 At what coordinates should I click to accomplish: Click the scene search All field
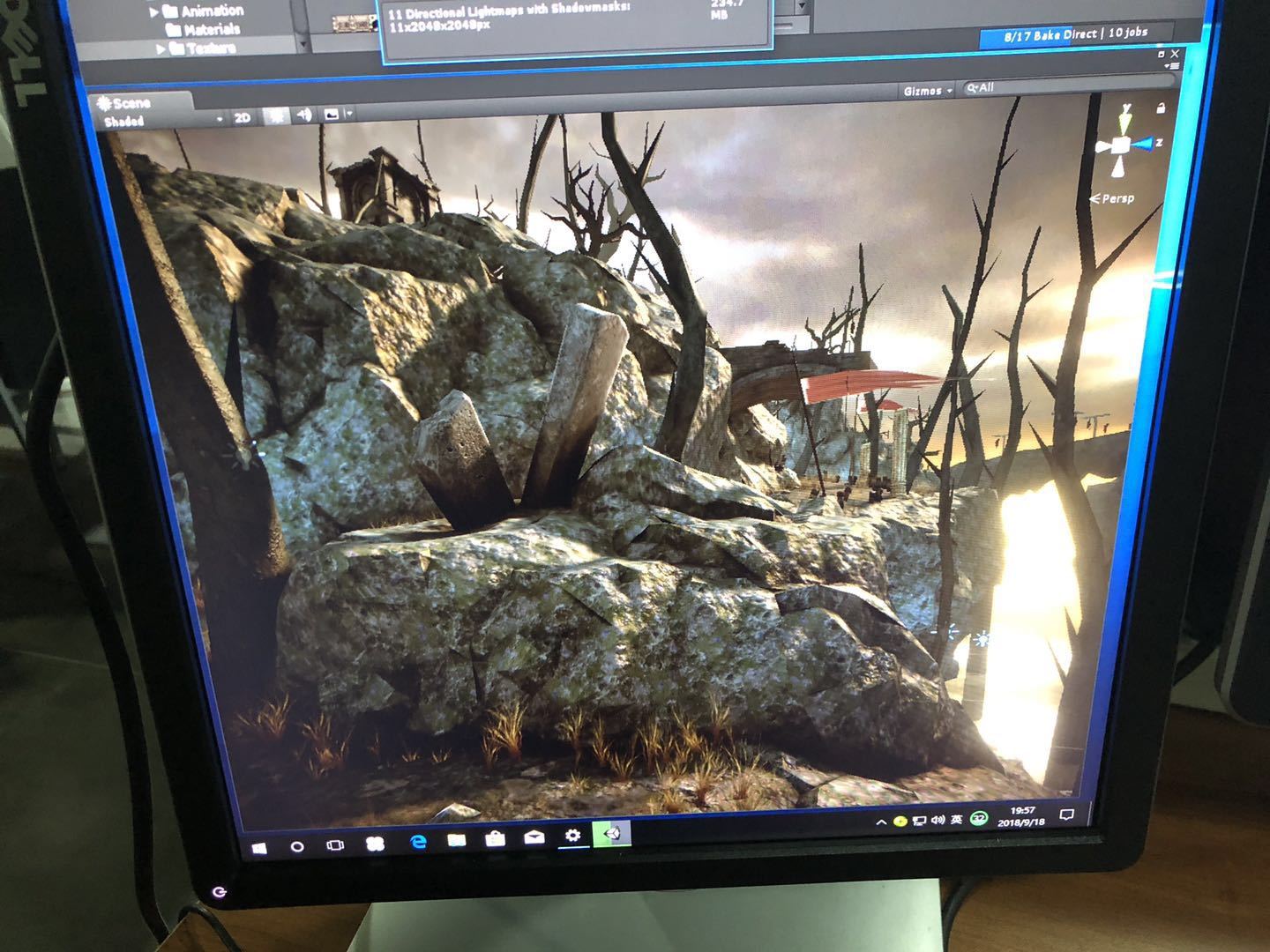click(1068, 86)
